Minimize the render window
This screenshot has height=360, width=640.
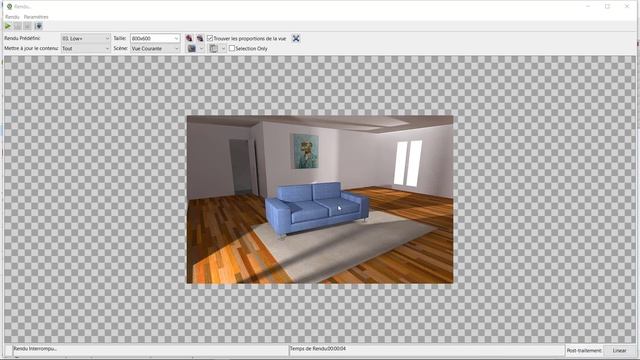[588, 7]
